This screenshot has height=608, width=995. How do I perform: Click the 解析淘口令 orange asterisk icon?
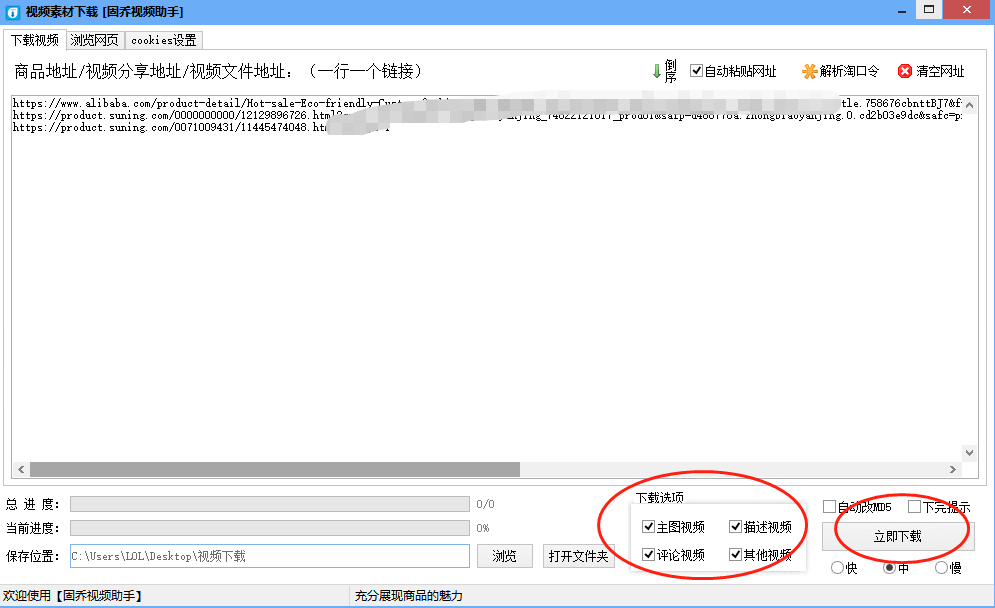pos(810,71)
